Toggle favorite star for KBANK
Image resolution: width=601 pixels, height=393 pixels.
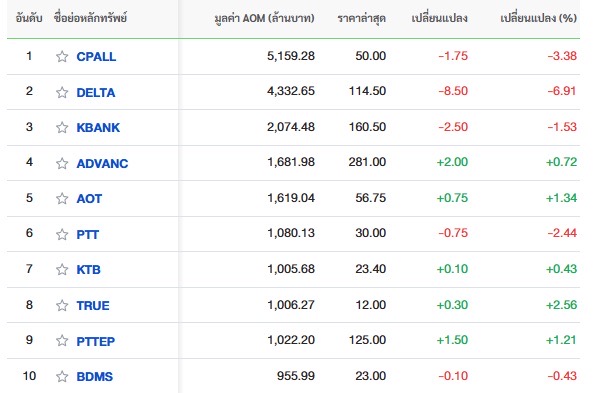tap(62, 127)
